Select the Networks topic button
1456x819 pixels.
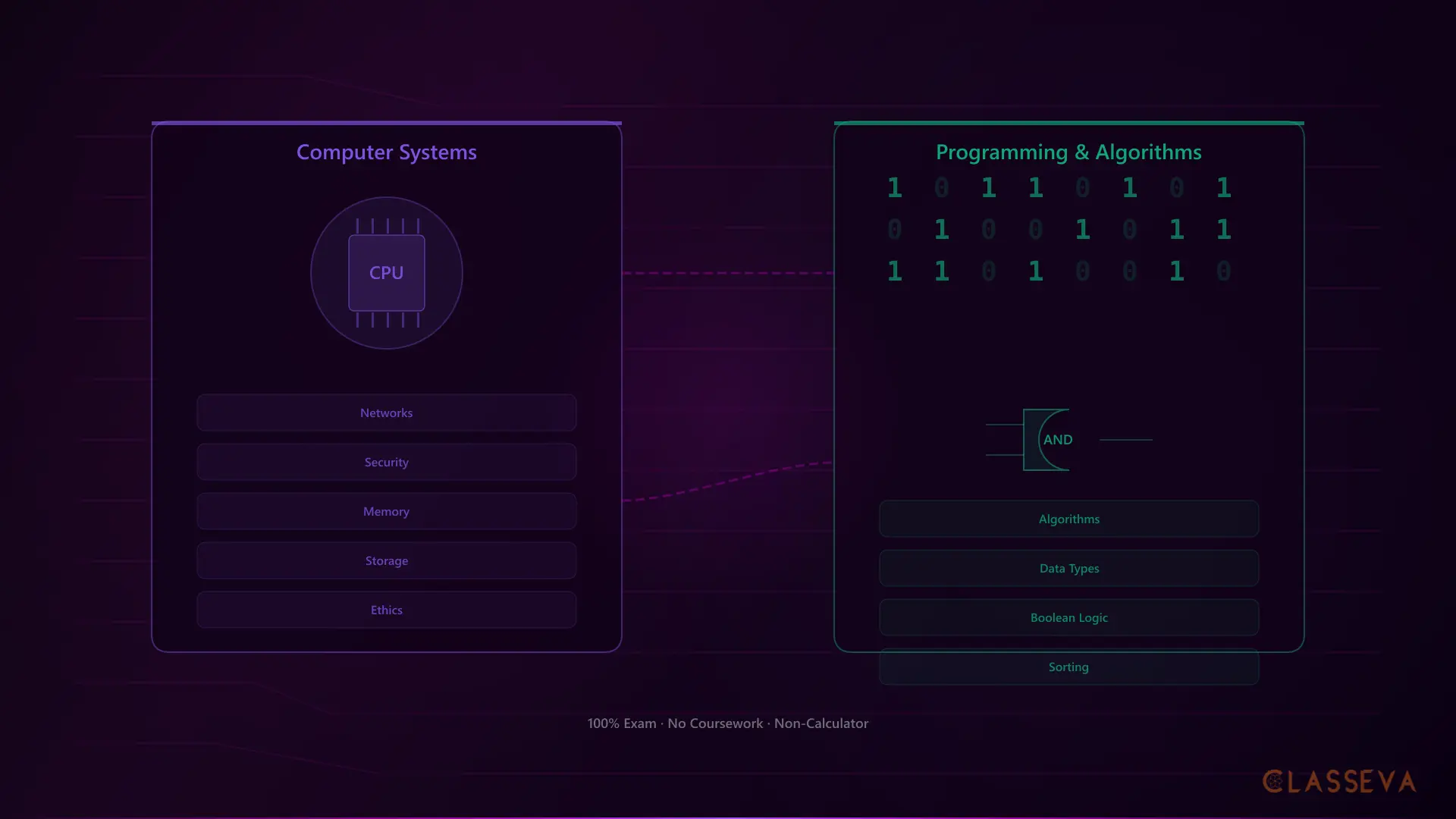tap(387, 413)
